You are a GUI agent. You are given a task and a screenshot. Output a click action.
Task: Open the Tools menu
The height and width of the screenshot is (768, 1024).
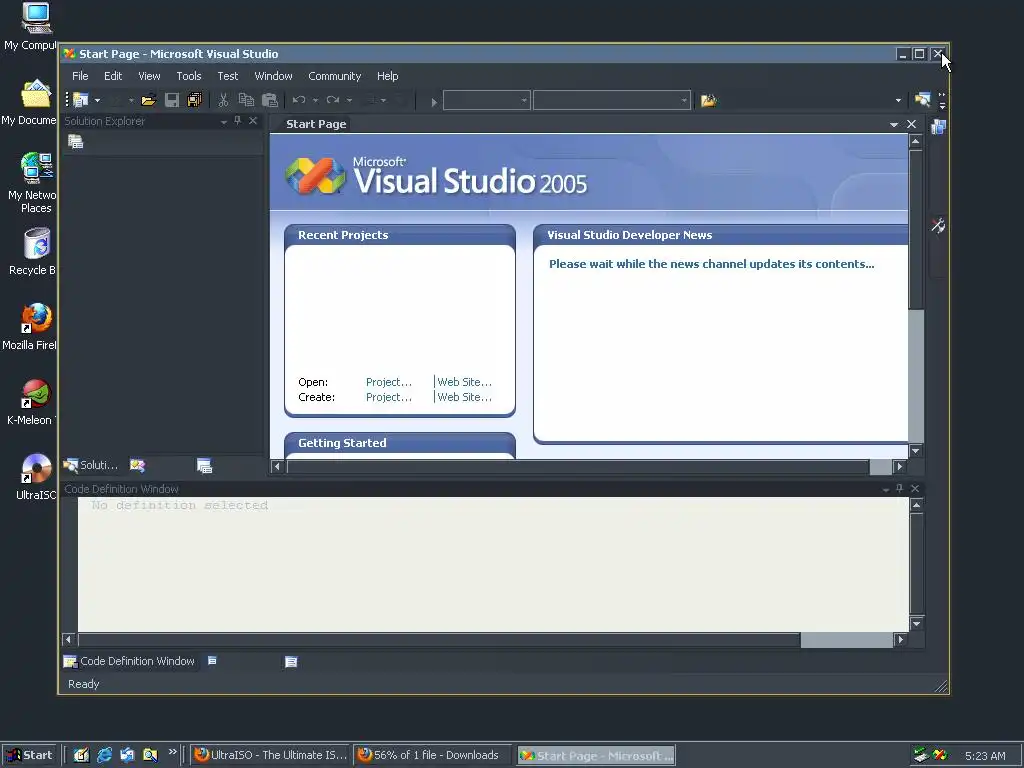tap(189, 76)
